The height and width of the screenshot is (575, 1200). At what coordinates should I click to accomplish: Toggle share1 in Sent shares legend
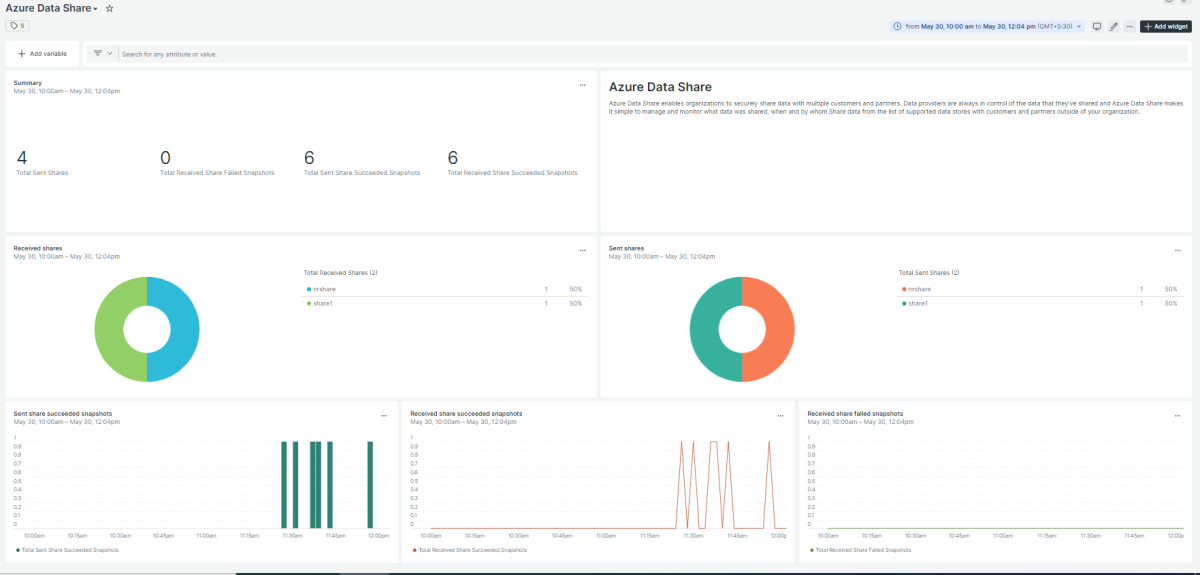click(914, 303)
